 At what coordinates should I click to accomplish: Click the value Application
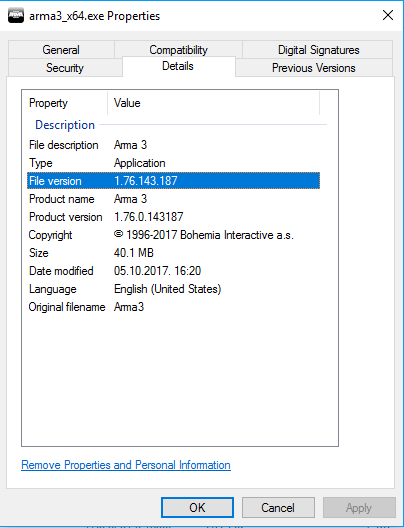pyautogui.click(x=140, y=163)
